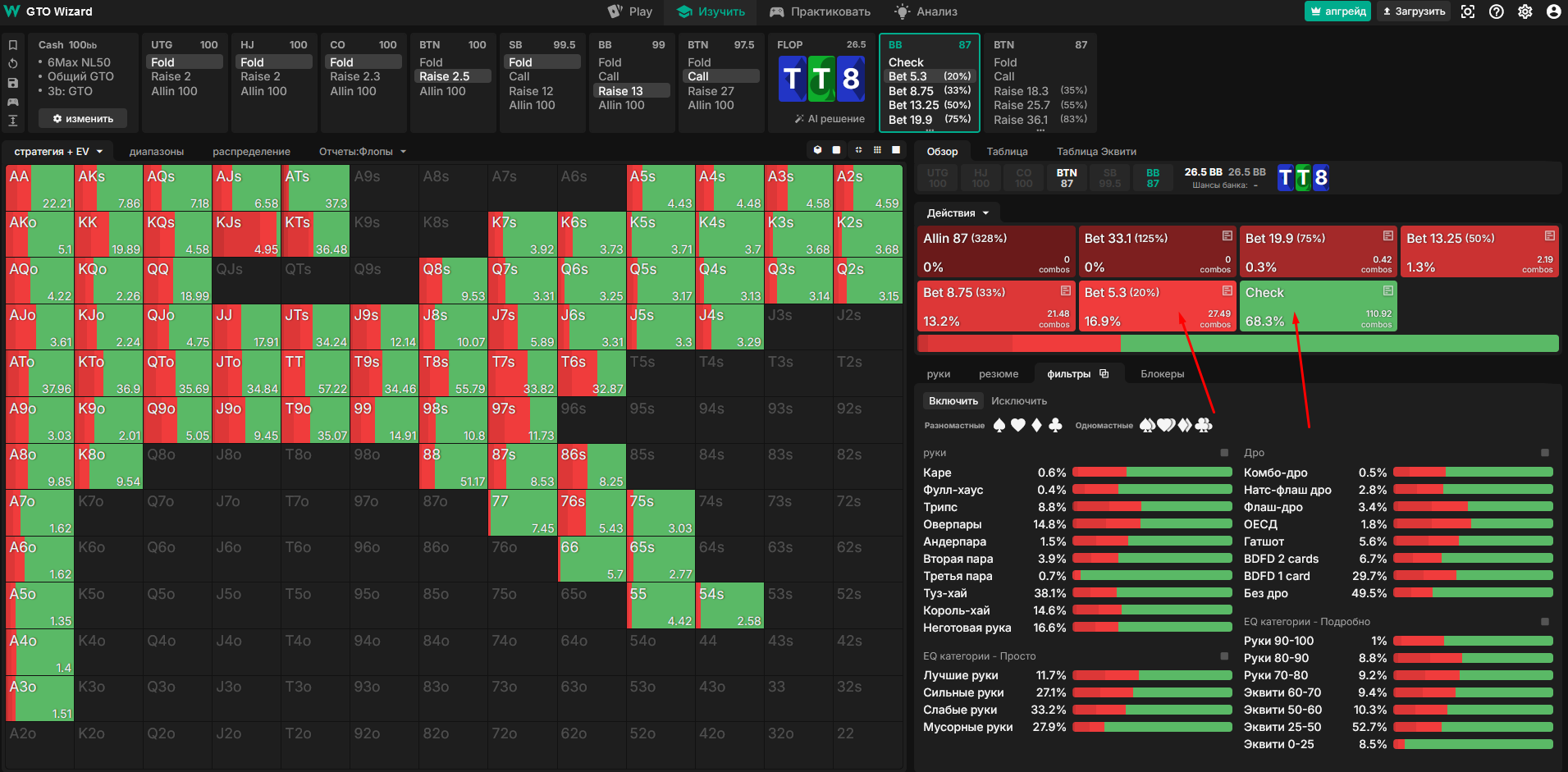Toggle the suited diamonds filter
The height and width of the screenshot is (772, 1568).
[1185, 425]
